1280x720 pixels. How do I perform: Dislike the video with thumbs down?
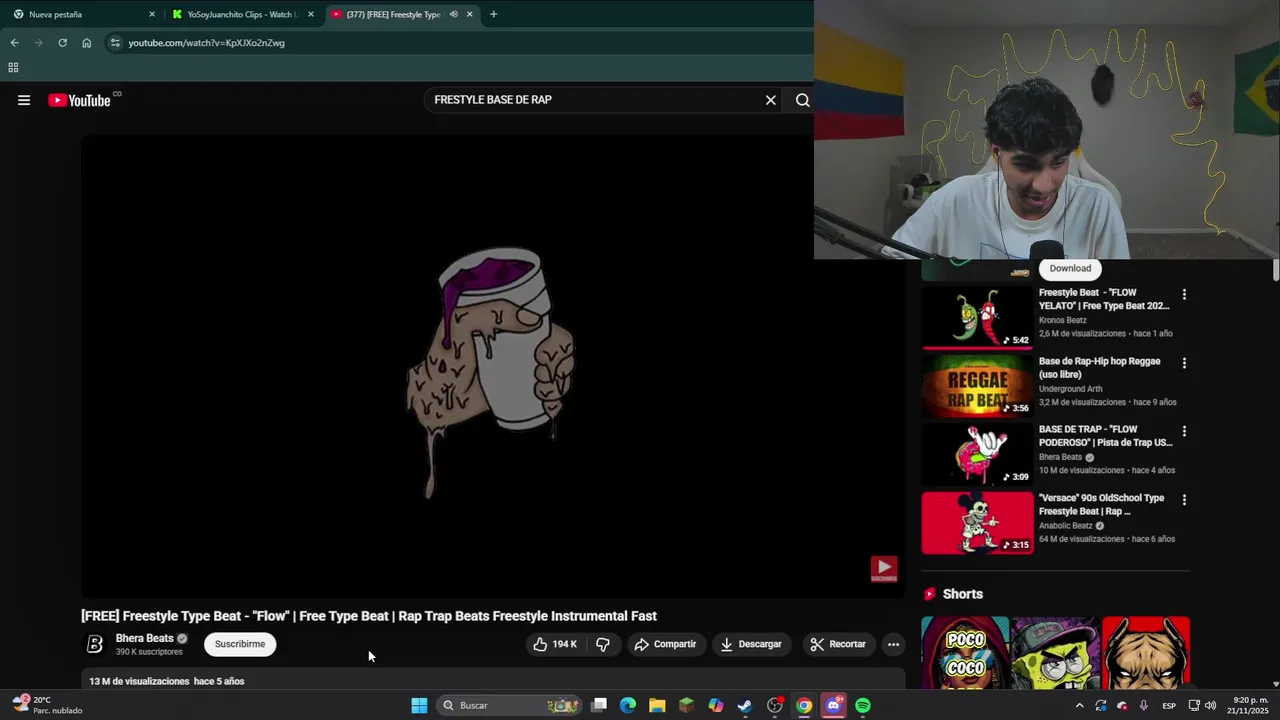click(602, 644)
